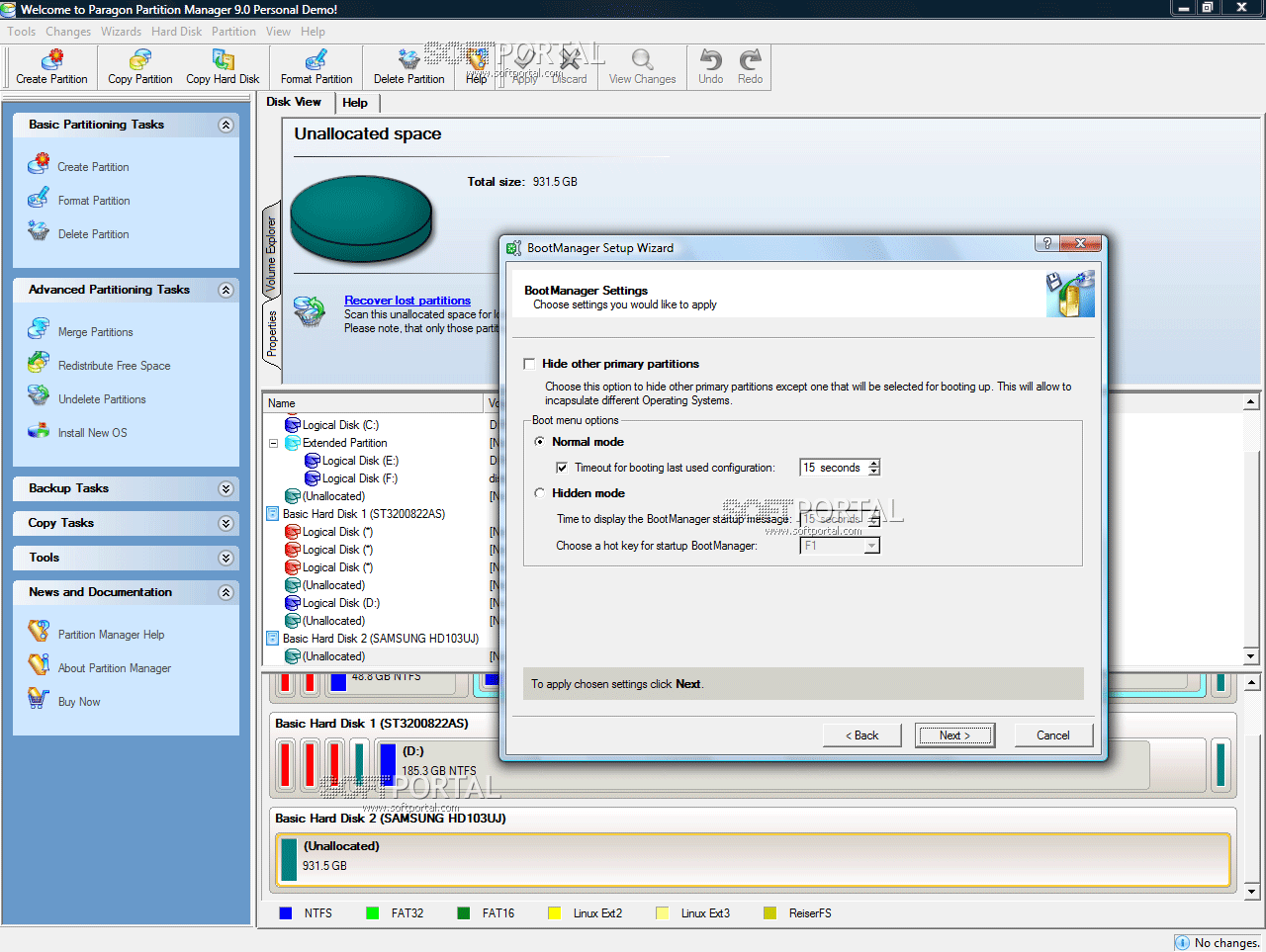Select the 931.5 GB unallocated block
Image resolution: width=1266 pixels, height=952 pixels.
tap(754, 859)
